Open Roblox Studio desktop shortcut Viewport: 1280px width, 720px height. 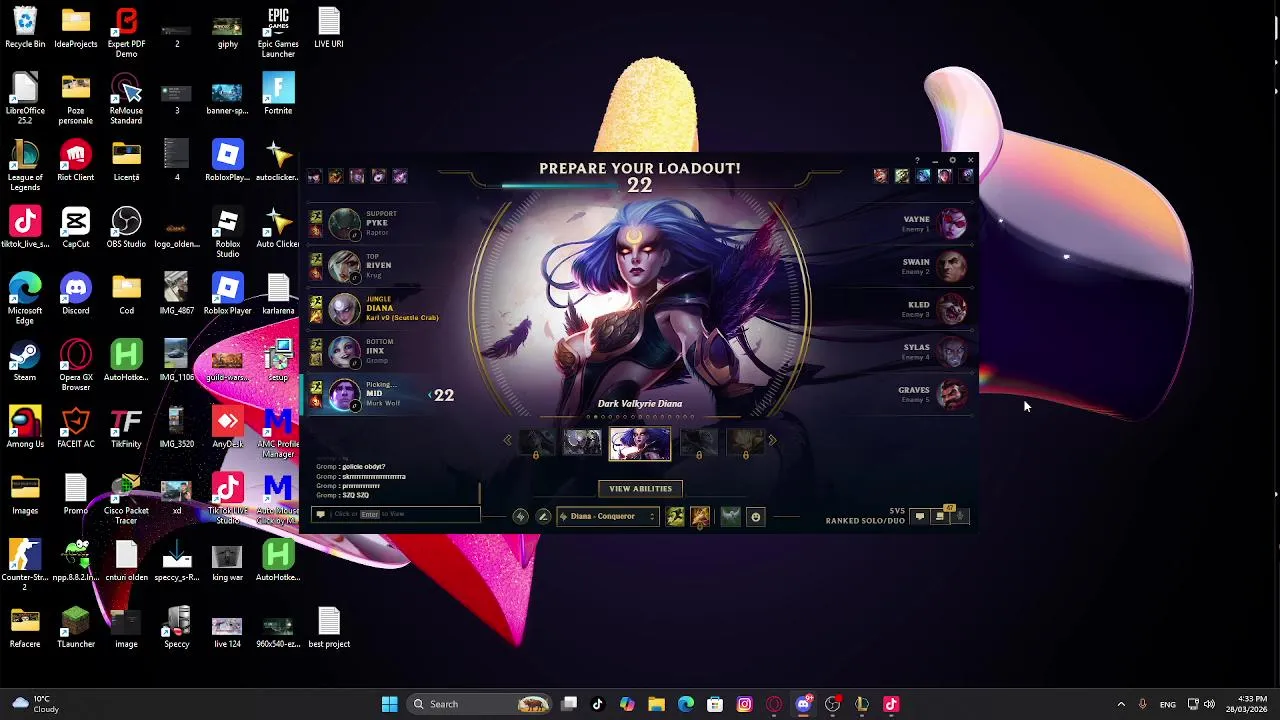click(x=227, y=234)
